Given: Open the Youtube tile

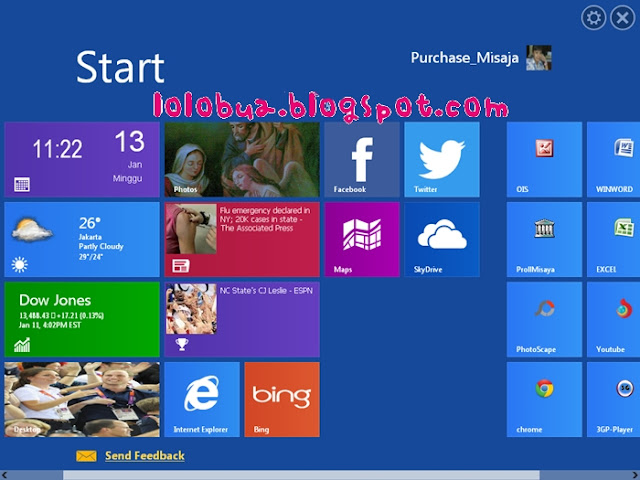Looking at the screenshot, I should pyautogui.click(x=613, y=320).
